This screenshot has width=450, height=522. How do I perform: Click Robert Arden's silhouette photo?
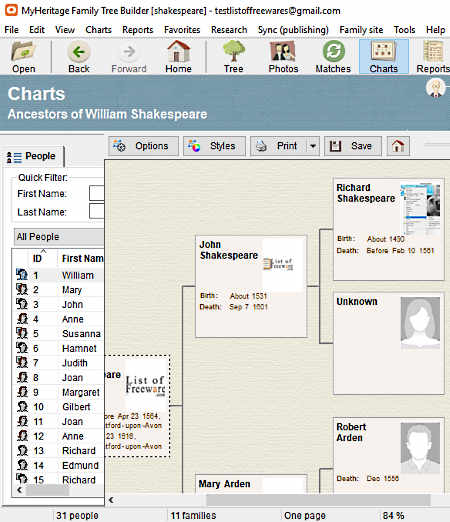click(x=420, y=448)
